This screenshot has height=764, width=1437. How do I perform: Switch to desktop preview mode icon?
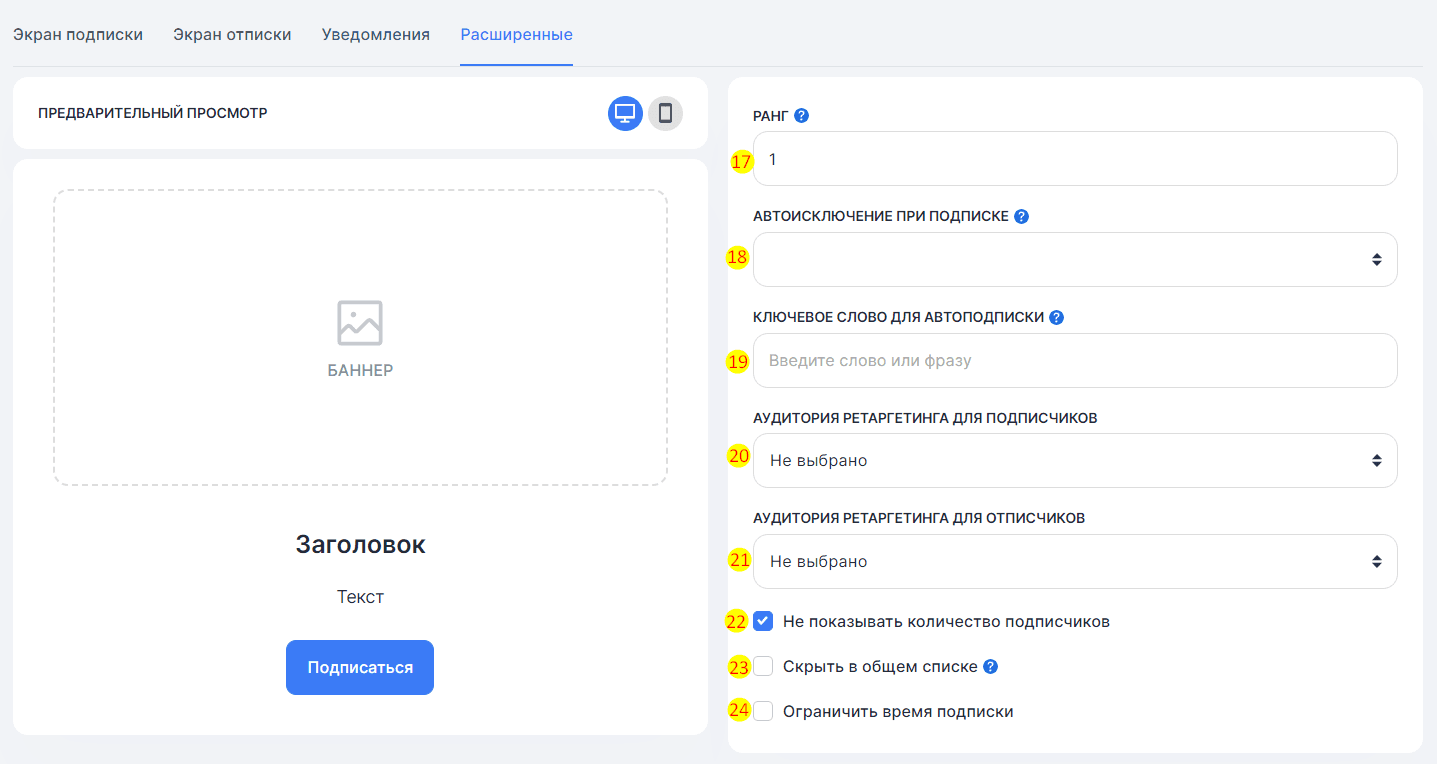click(x=625, y=113)
